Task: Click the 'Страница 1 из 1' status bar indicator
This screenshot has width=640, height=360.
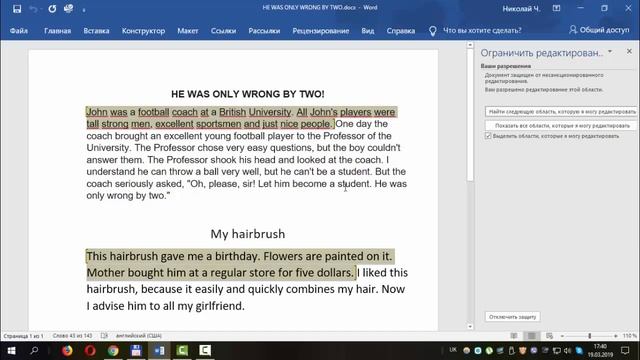Action: point(23,336)
